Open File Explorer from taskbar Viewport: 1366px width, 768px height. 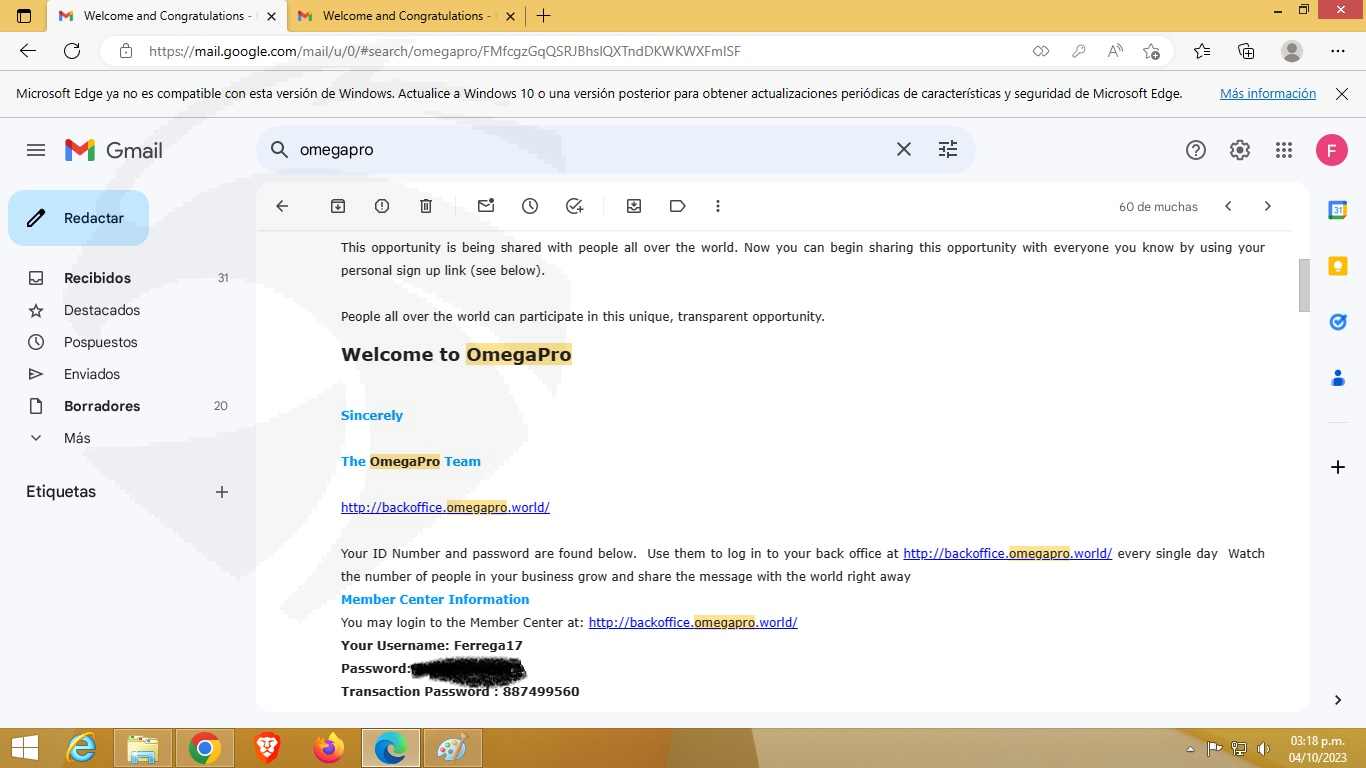tap(143, 748)
